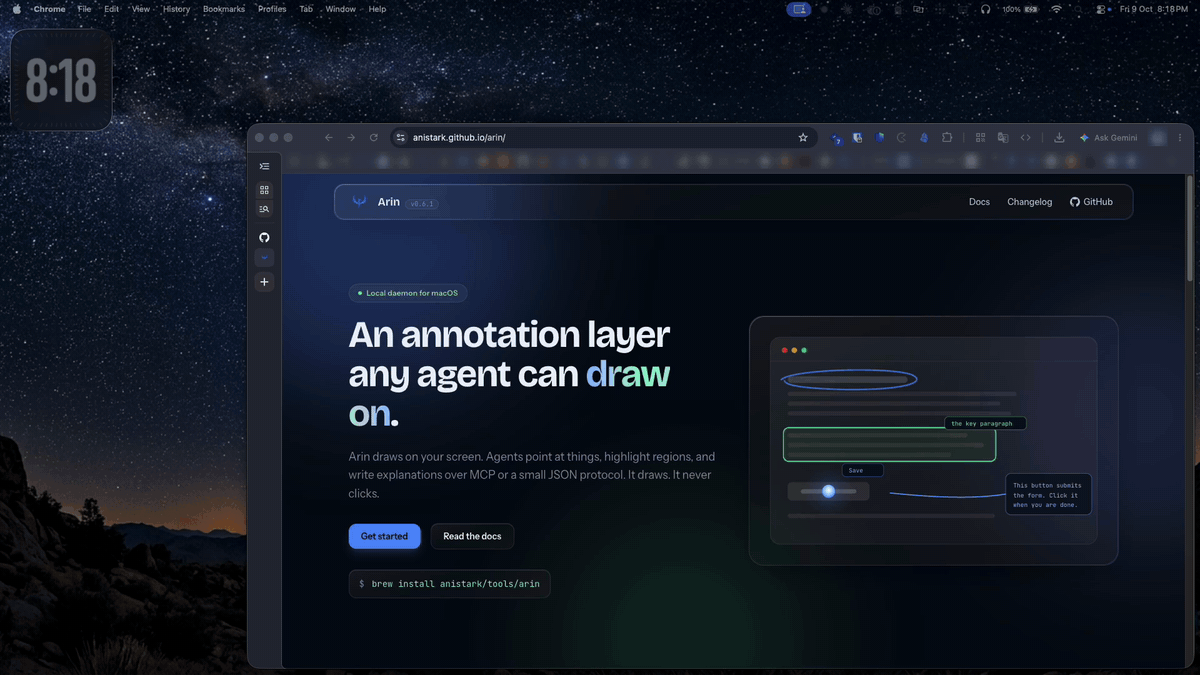
Task: Open the Changelog link
Action: [1030, 202]
